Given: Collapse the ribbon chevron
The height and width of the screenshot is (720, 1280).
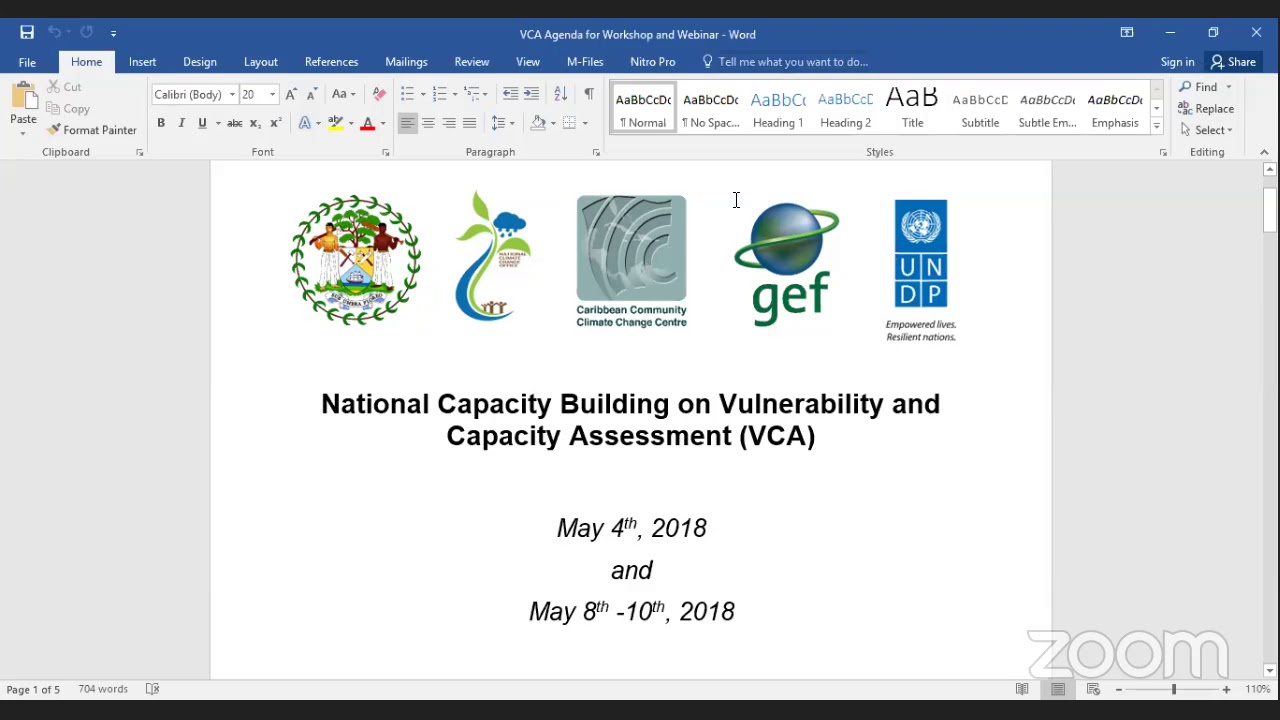Looking at the screenshot, I should [x=1264, y=152].
